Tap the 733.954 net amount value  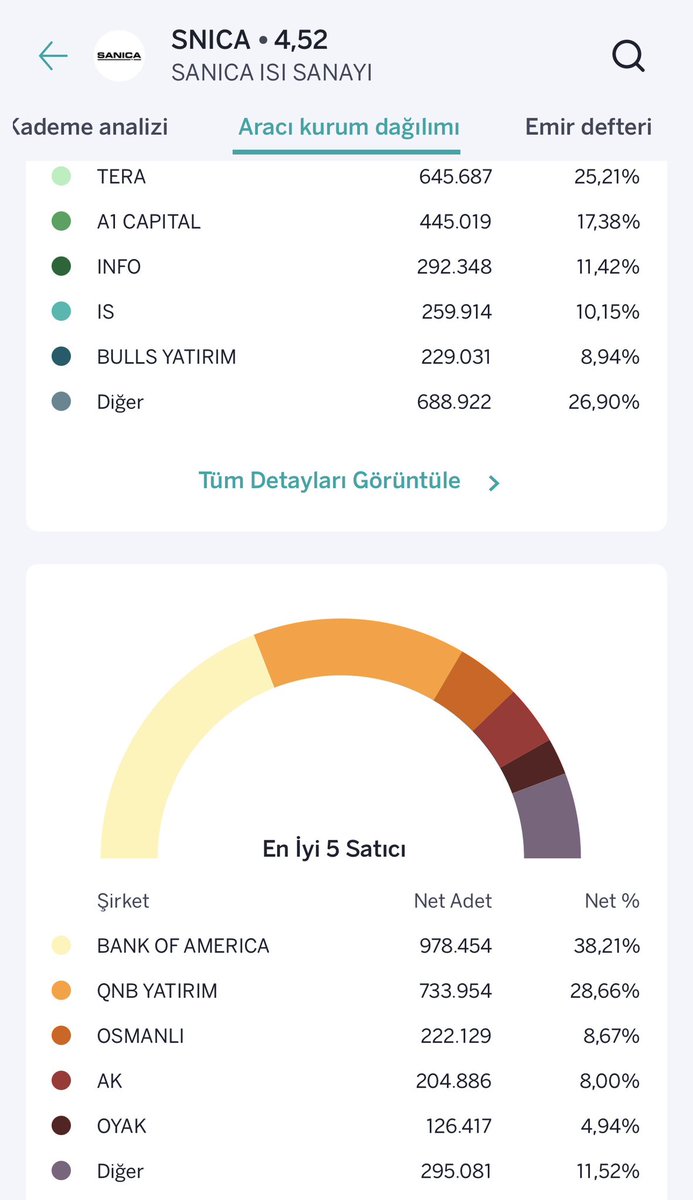(x=455, y=991)
